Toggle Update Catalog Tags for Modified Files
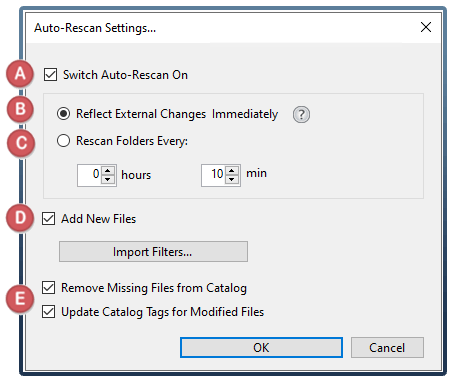452x381 pixels. [49, 312]
